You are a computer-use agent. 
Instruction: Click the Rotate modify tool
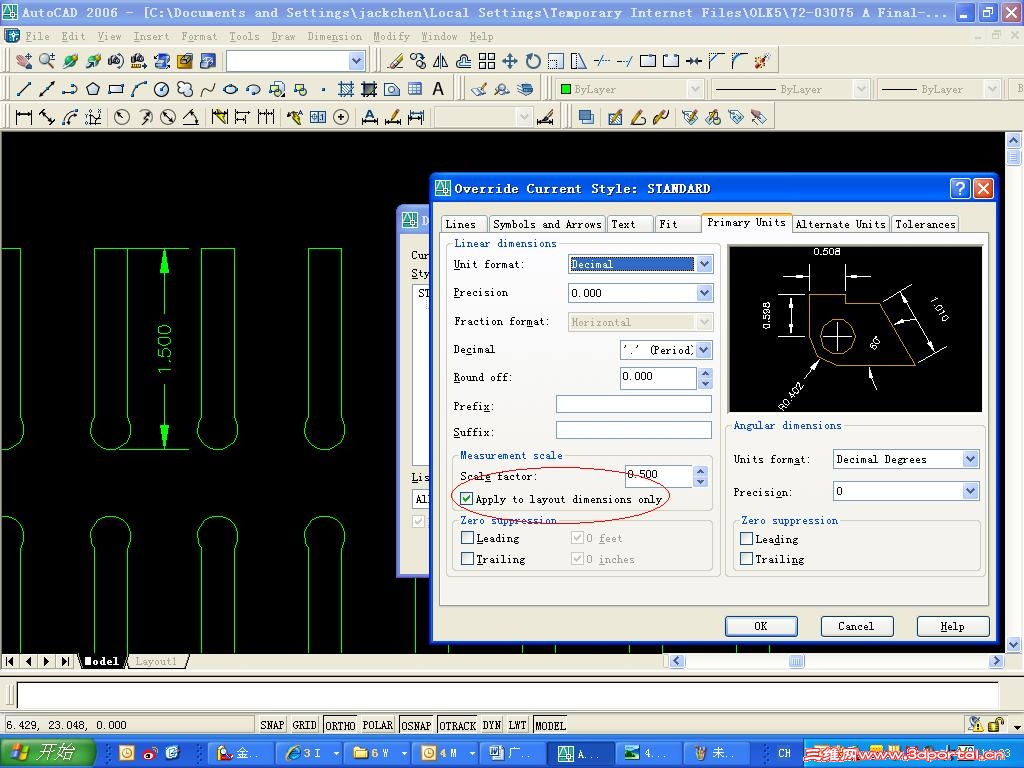coord(532,61)
